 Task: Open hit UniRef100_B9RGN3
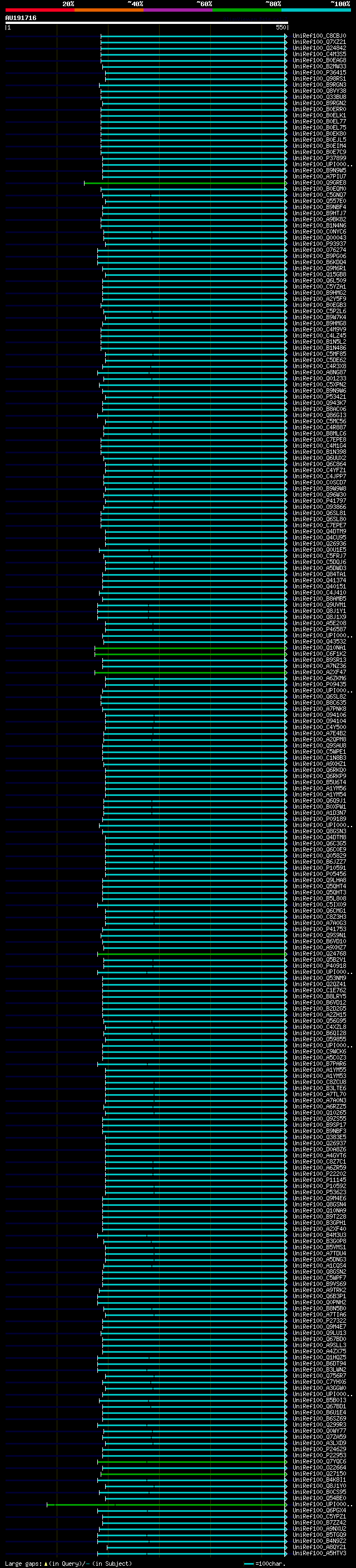(319, 85)
